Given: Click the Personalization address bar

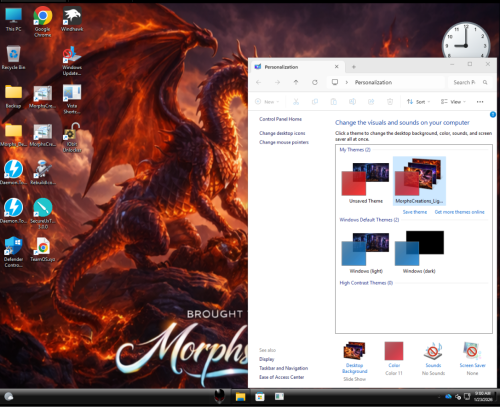Looking at the screenshot, I should 386,82.
